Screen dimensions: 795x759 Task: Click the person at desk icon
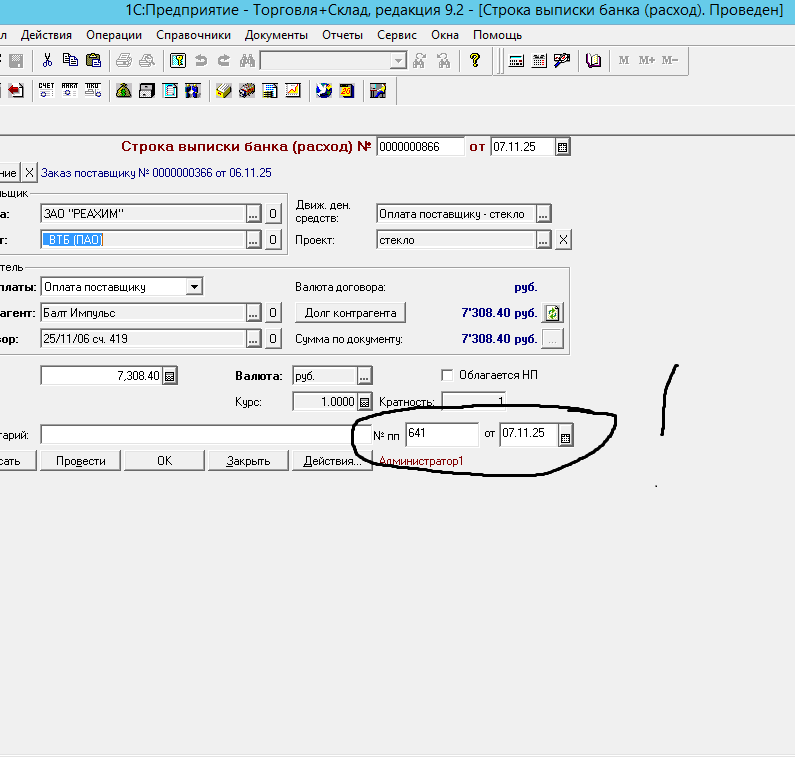(x=378, y=91)
